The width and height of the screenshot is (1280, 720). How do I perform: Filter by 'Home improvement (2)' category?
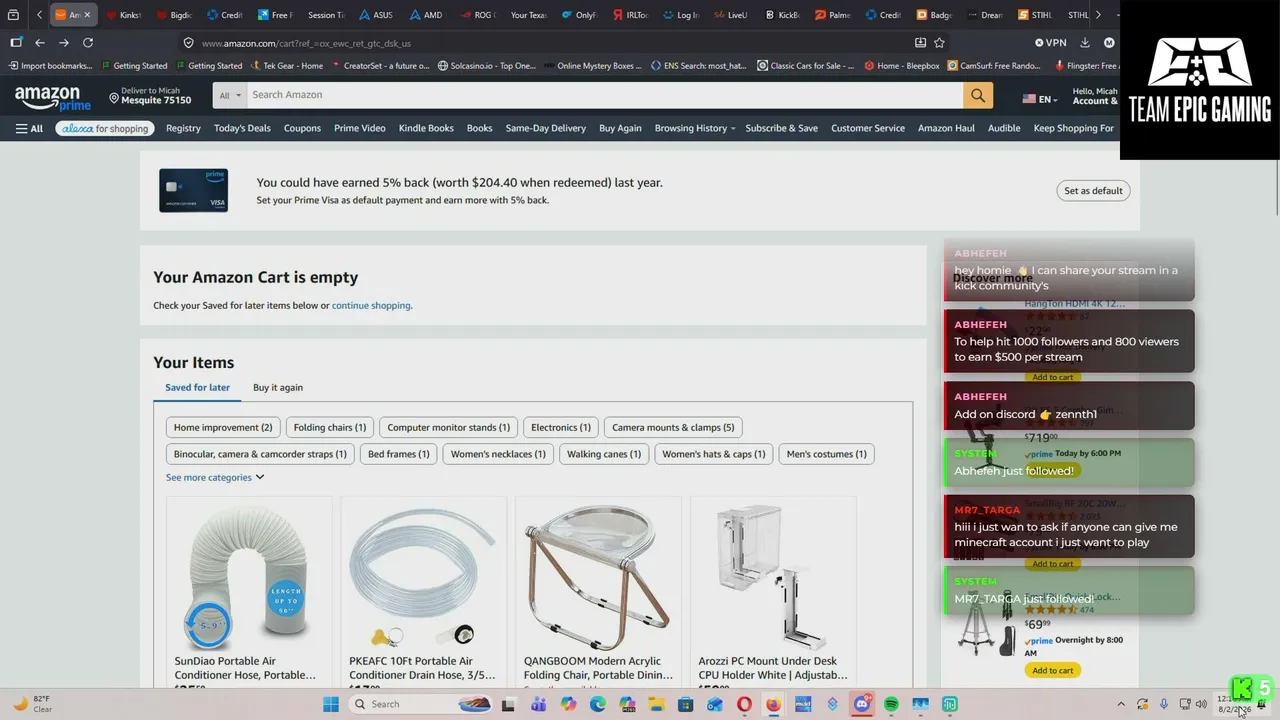coord(223,427)
